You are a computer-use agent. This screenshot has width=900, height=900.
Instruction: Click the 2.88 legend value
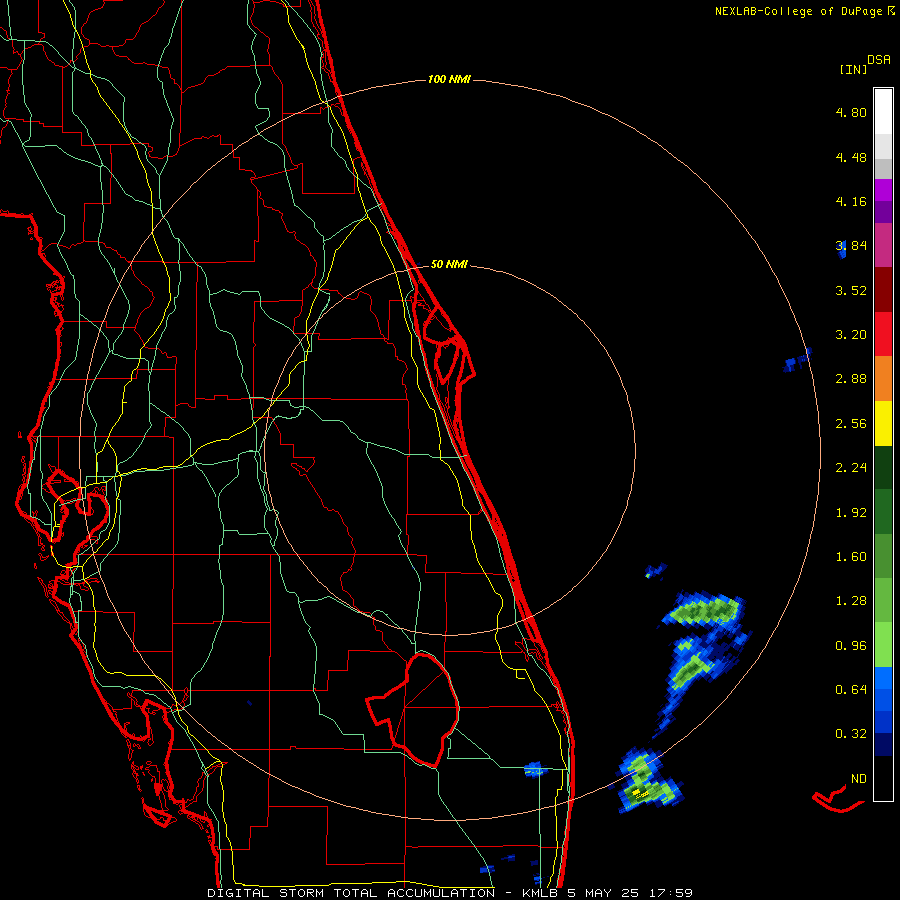pyautogui.click(x=851, y=379)
